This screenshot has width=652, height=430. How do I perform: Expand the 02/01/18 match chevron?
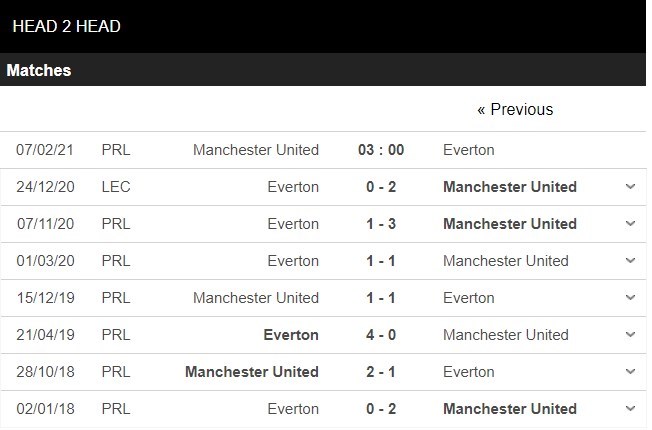tap(629, 409)
